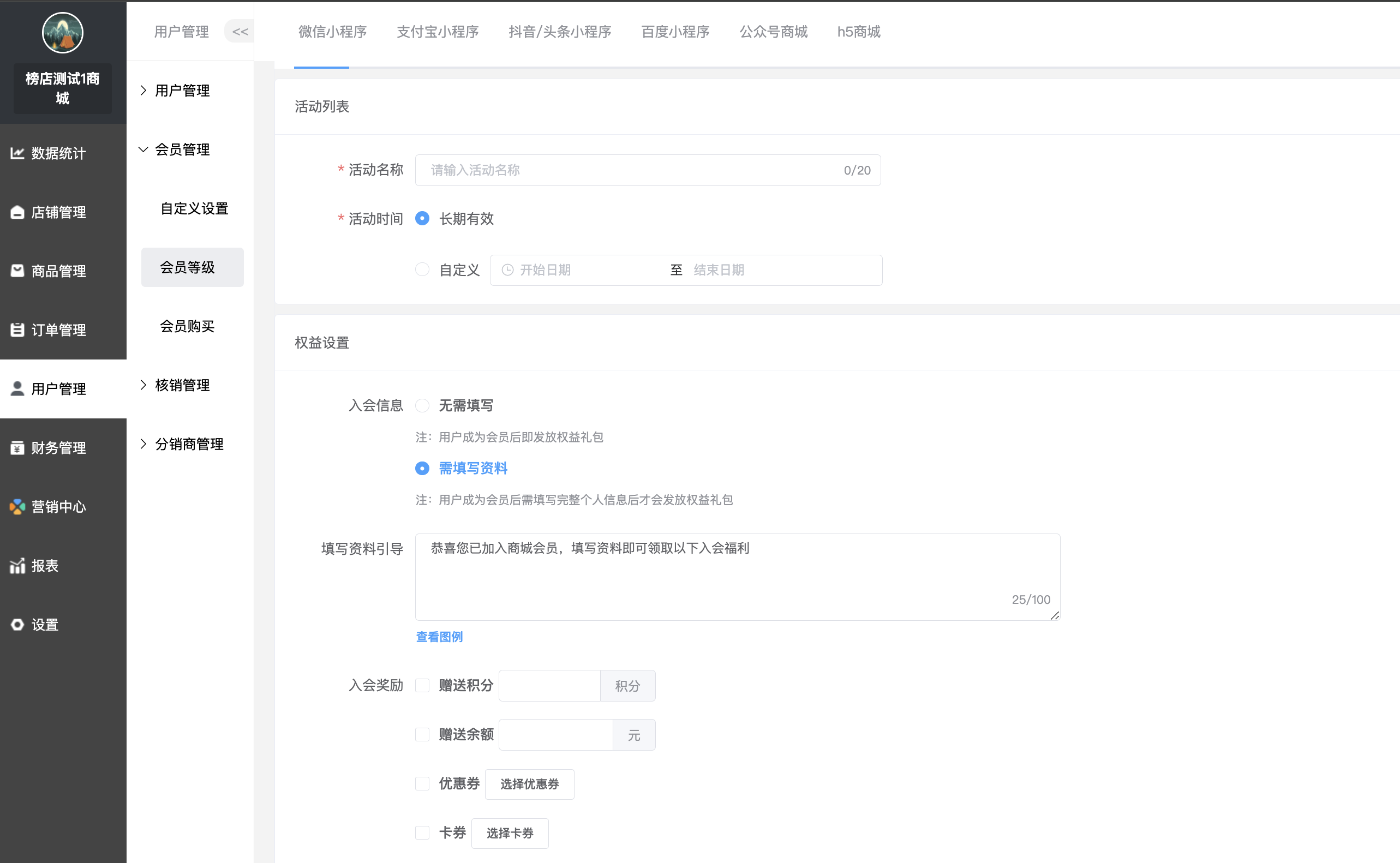The height and width of the screenshot is (863, 1400).
Task: Switch to 公众号商城 tab
Action: coord(773,32)
